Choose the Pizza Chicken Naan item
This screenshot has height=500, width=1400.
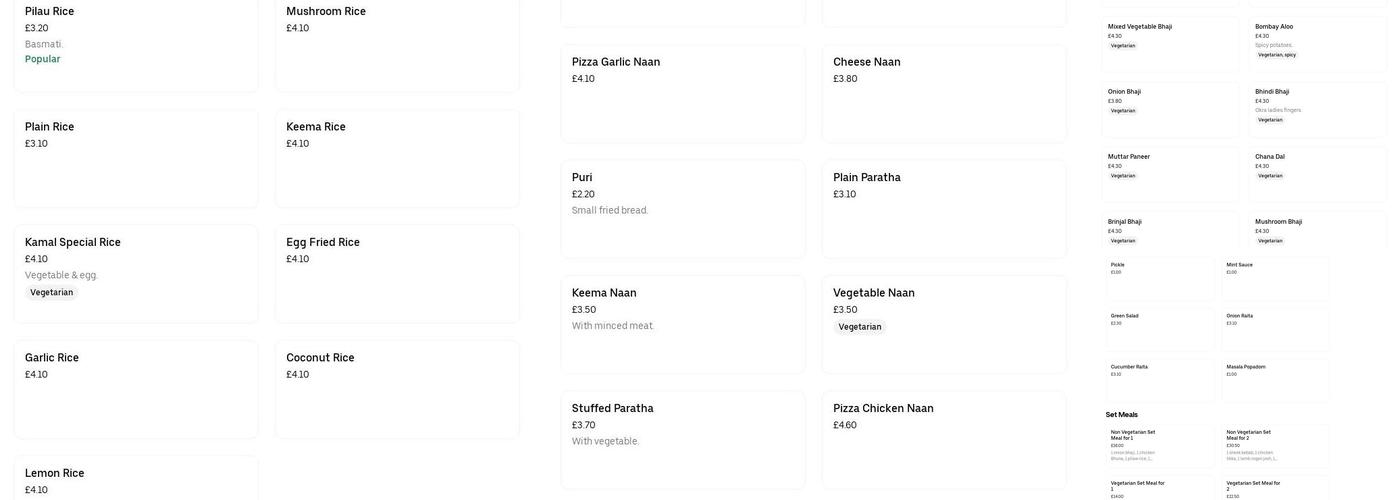(x=943, y=439)
